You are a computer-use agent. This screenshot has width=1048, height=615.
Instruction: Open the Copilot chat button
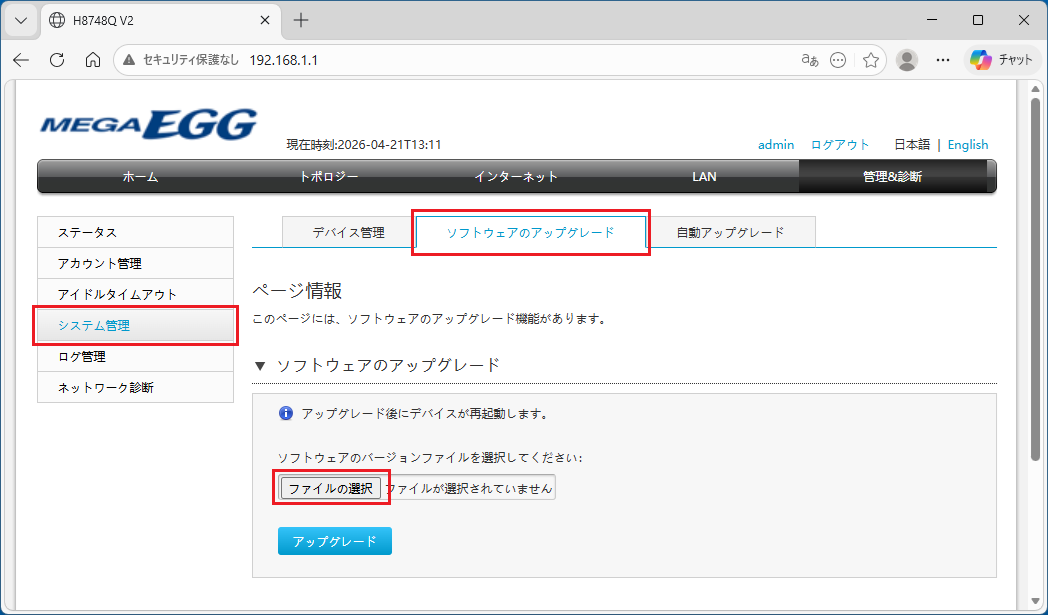tap(1001, 60)
